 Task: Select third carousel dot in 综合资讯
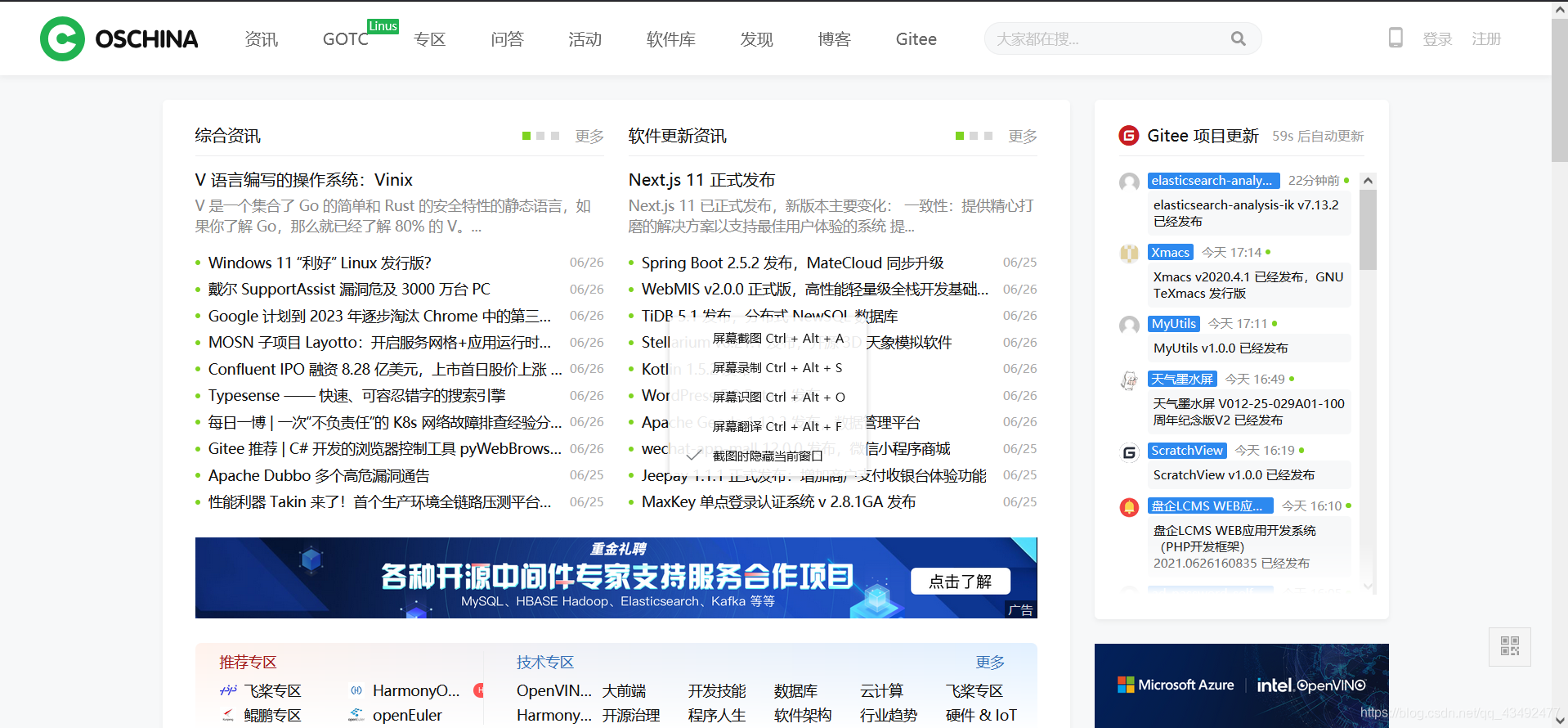(555, 136)
